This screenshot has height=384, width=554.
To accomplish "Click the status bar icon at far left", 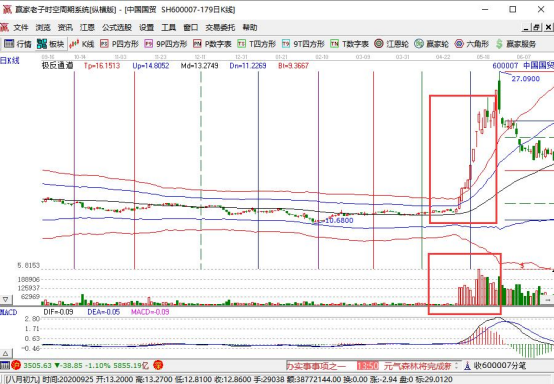I will [5, 365].
